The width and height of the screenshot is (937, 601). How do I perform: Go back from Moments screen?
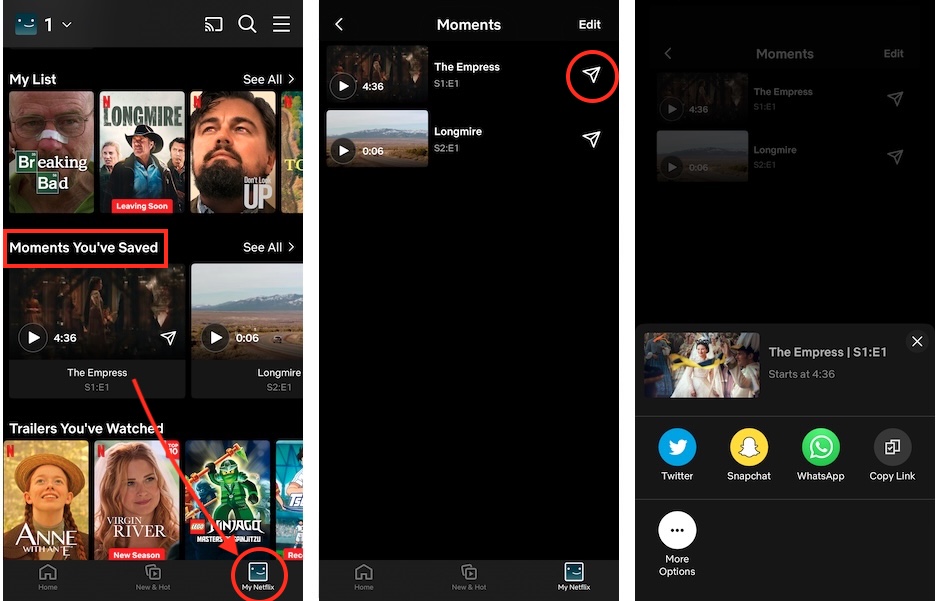339,24
